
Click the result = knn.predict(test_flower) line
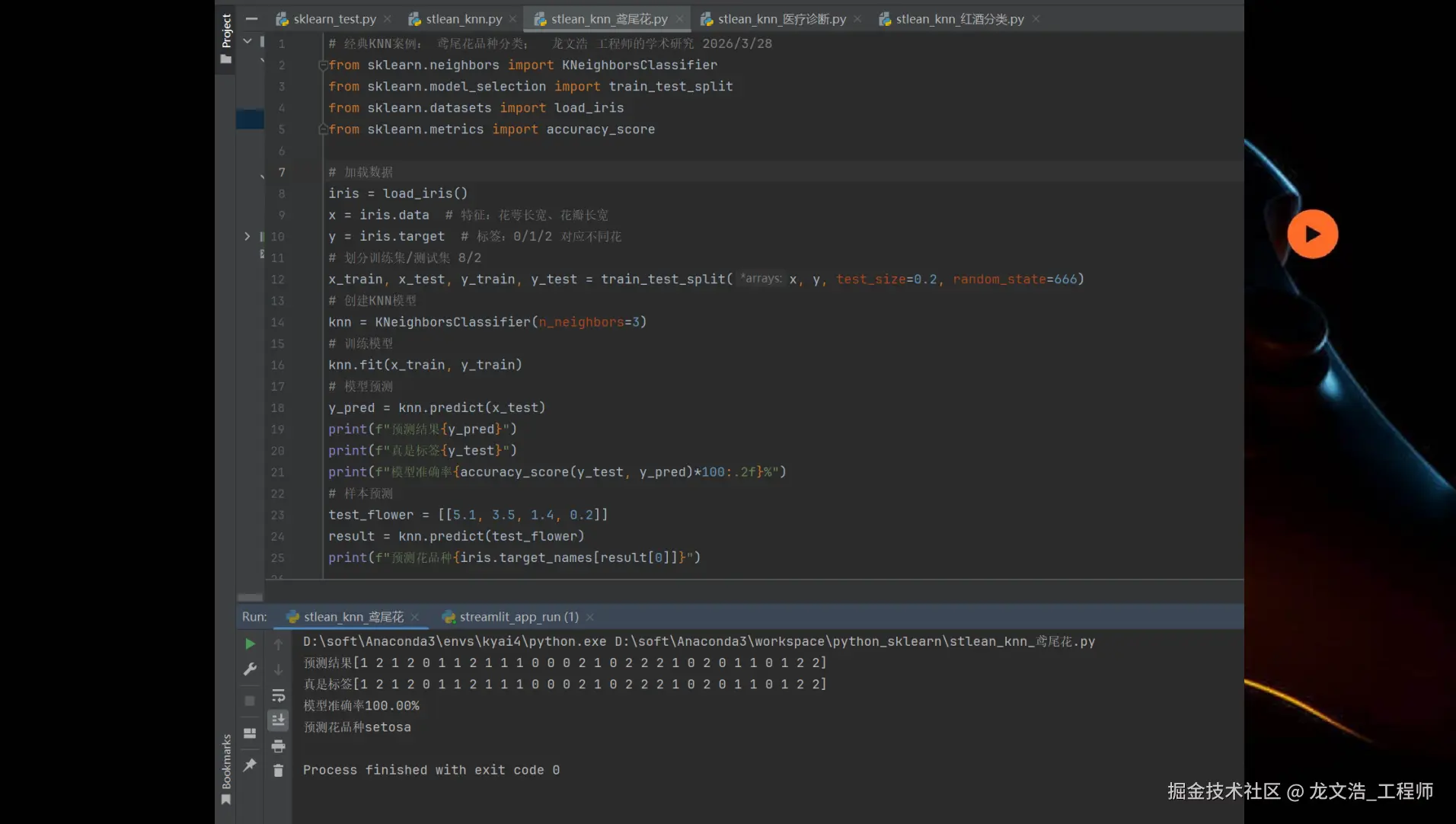(456, 536)
